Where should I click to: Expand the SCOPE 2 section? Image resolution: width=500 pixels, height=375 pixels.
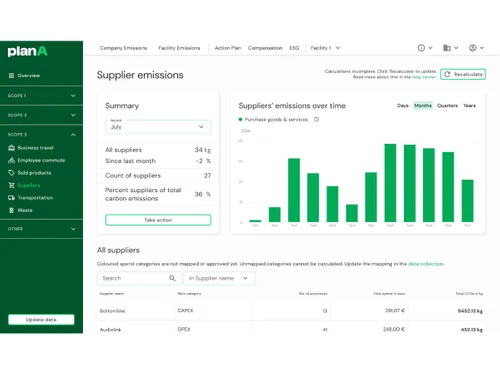[41, 115]
